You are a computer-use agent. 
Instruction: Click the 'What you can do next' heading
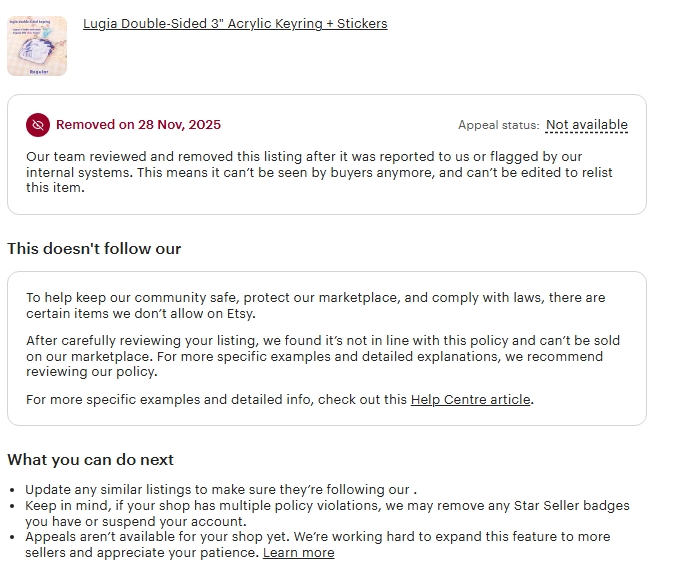tap(90, 460)
